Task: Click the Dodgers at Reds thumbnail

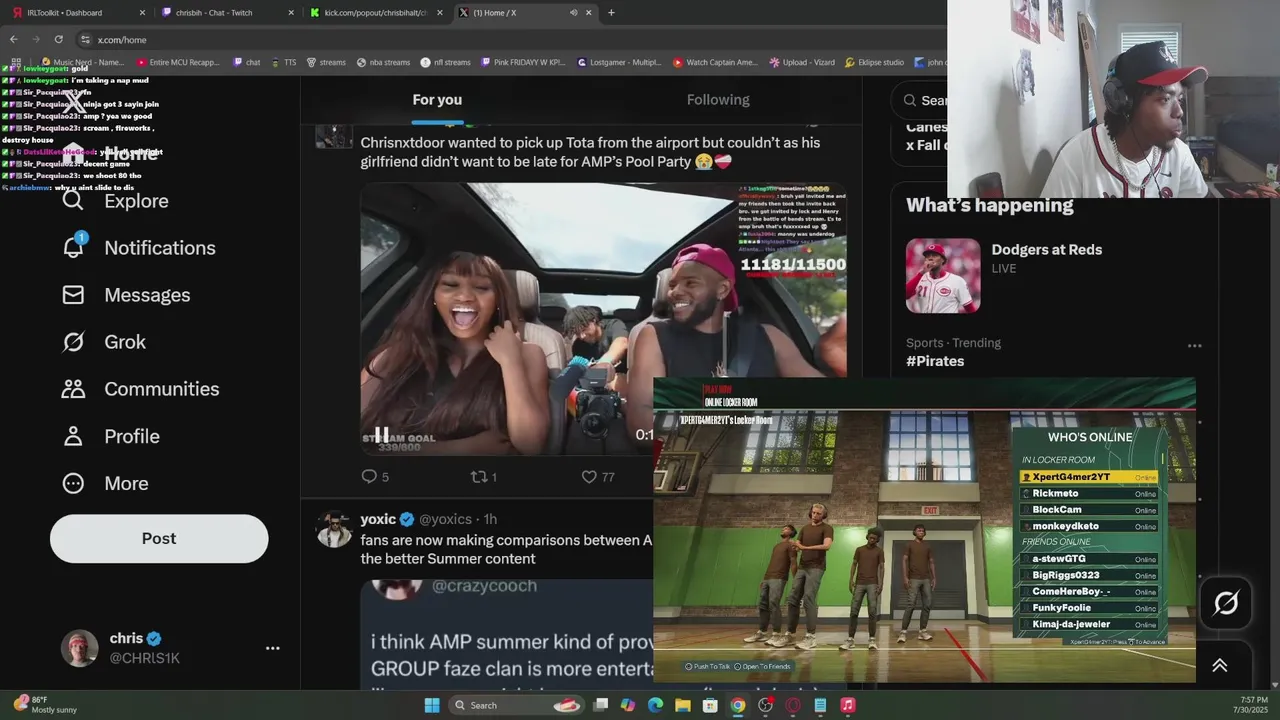Action: point(943,276)
